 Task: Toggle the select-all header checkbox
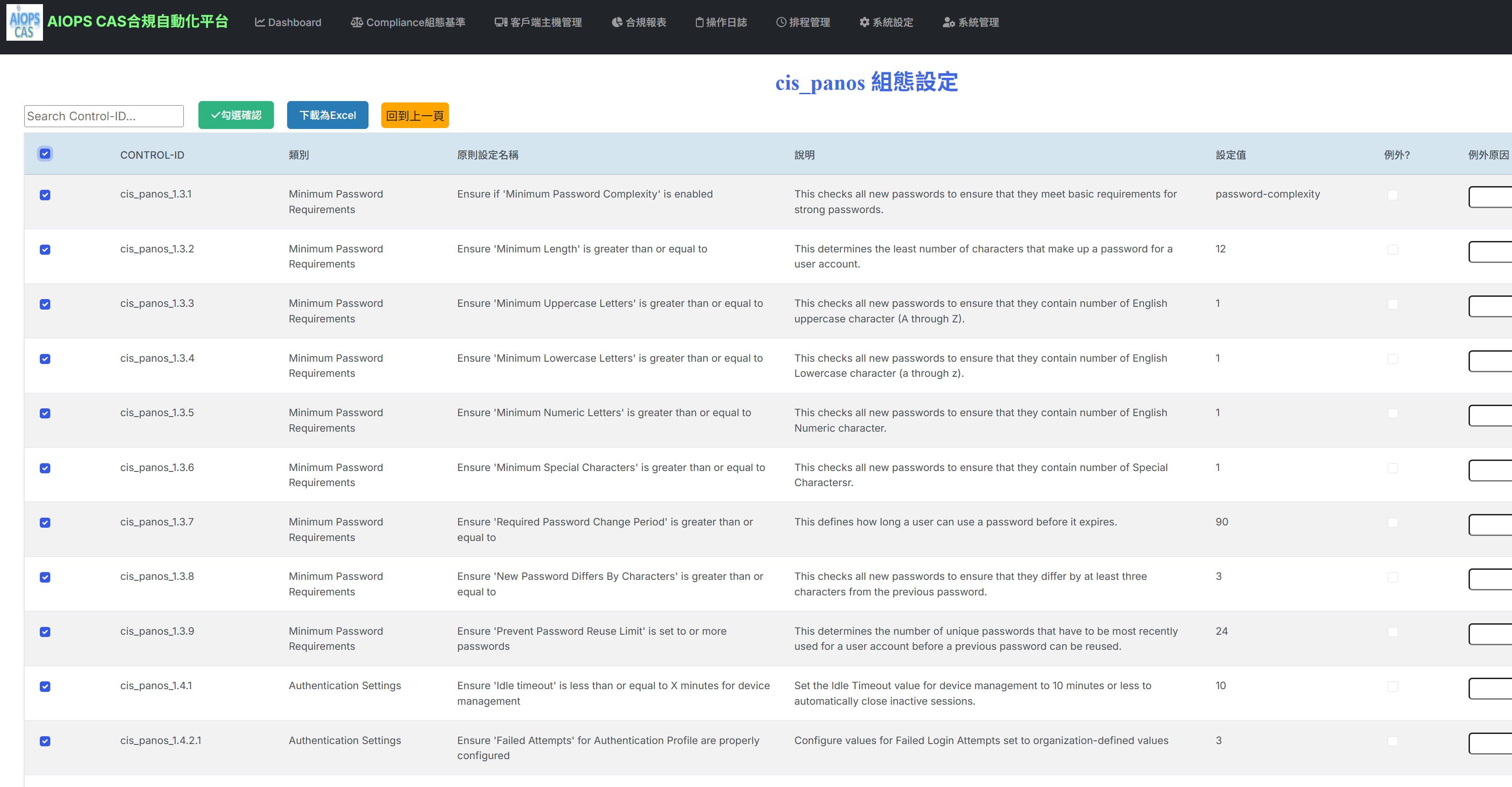[45, 154]
